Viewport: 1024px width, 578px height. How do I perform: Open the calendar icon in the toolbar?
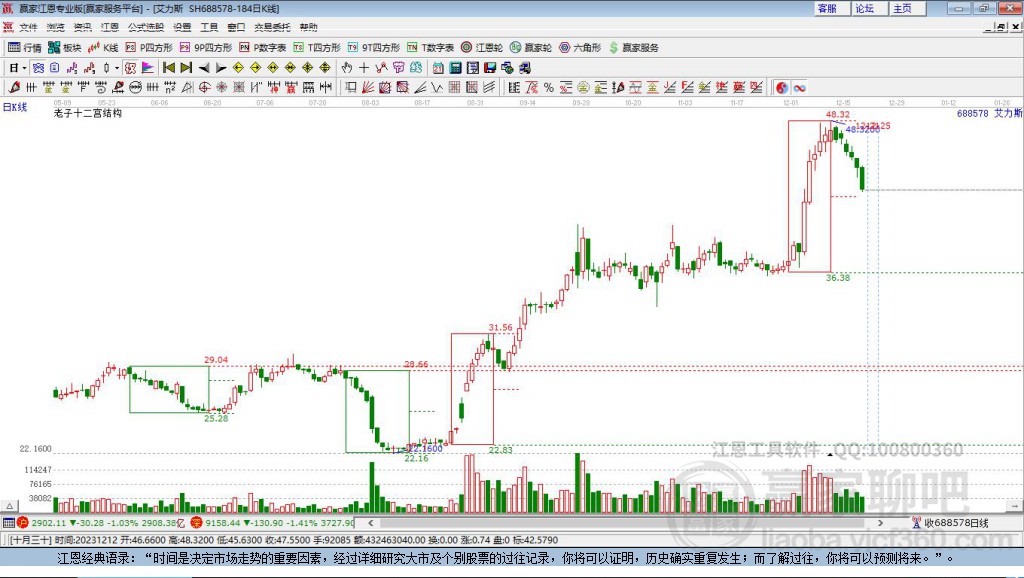[438, 68]
